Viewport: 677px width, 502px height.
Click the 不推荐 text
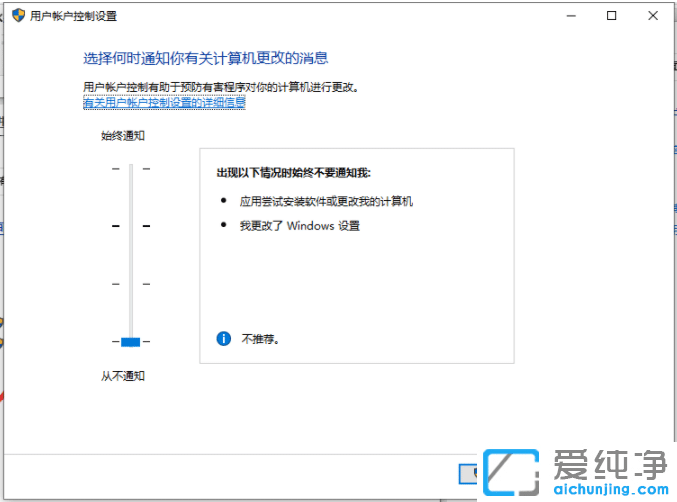coord(260,339)
